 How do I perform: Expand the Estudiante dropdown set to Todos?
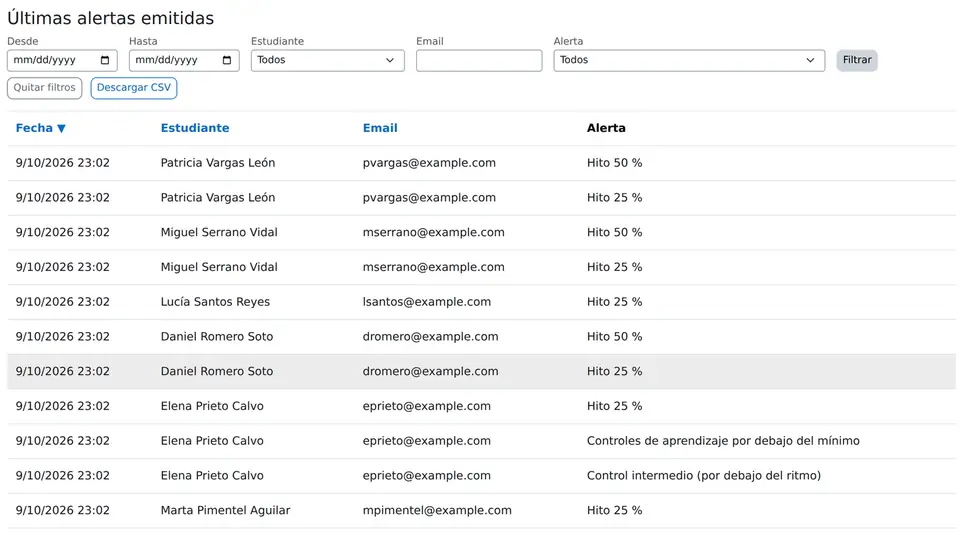pyautogui.click(x=328, y=60)
